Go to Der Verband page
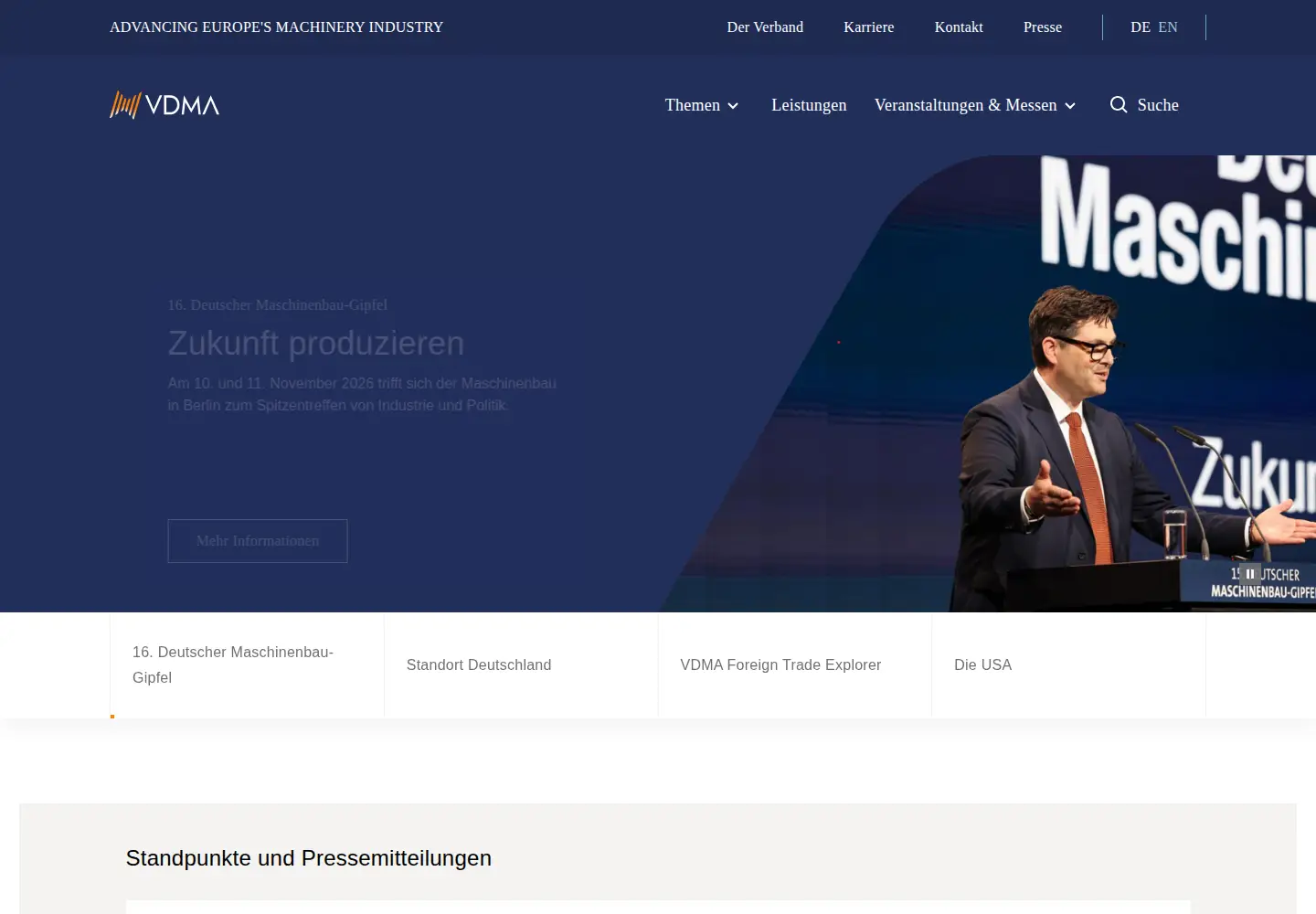 pyautogui.click(x=765, y=27)
